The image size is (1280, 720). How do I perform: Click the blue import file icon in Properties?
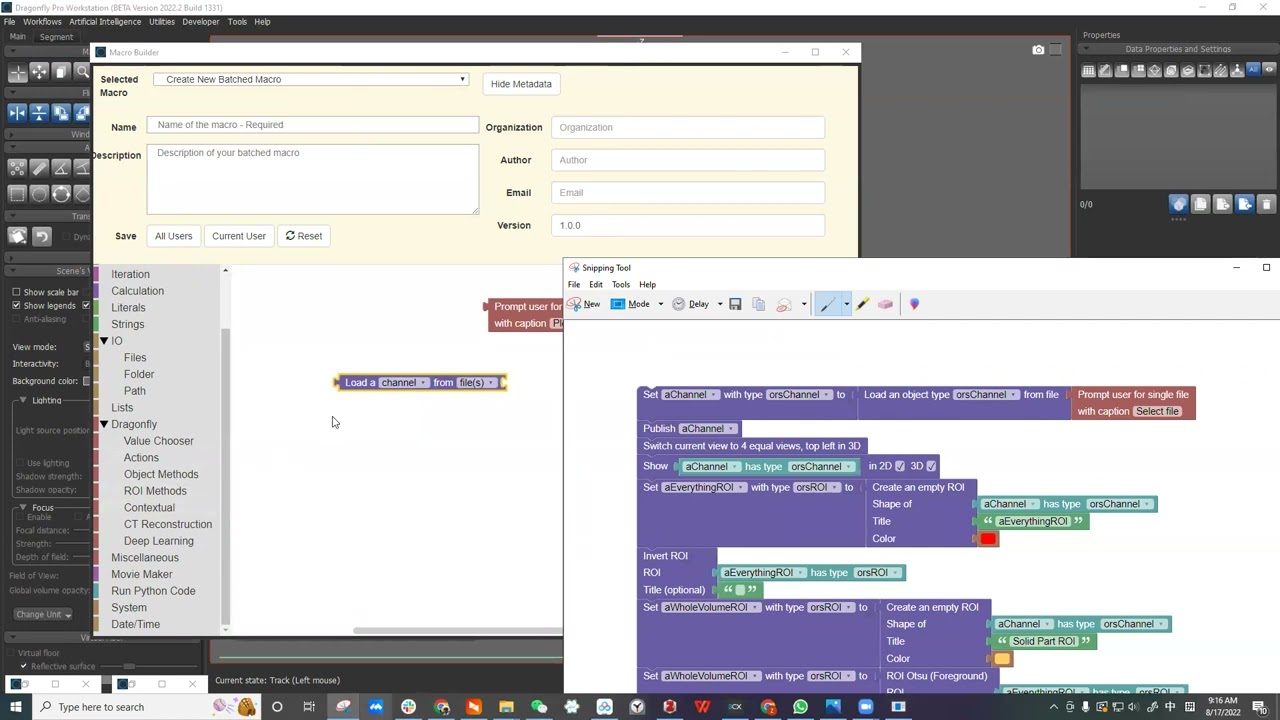click(1244, 204)
